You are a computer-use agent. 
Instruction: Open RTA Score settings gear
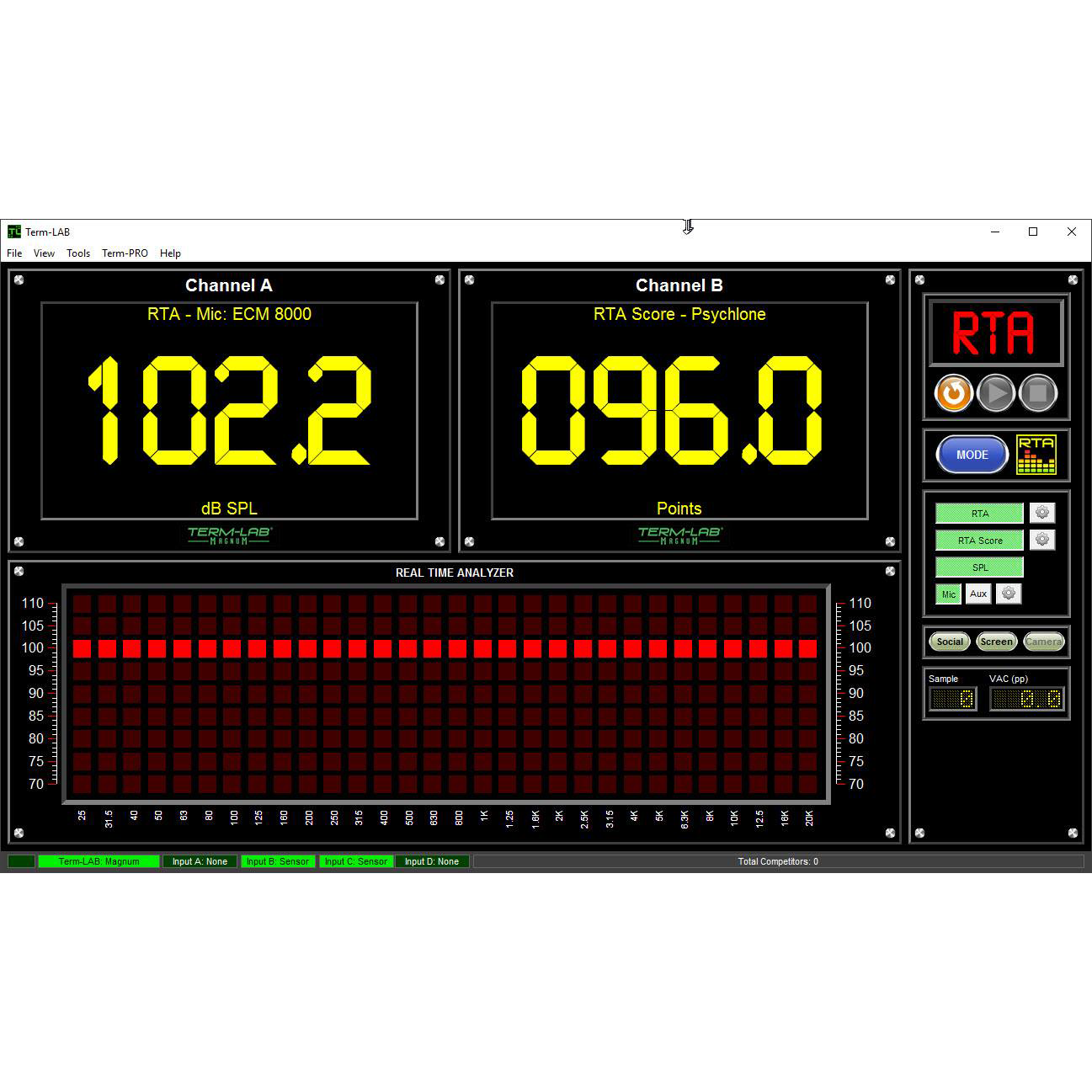tap(1042, 540)
